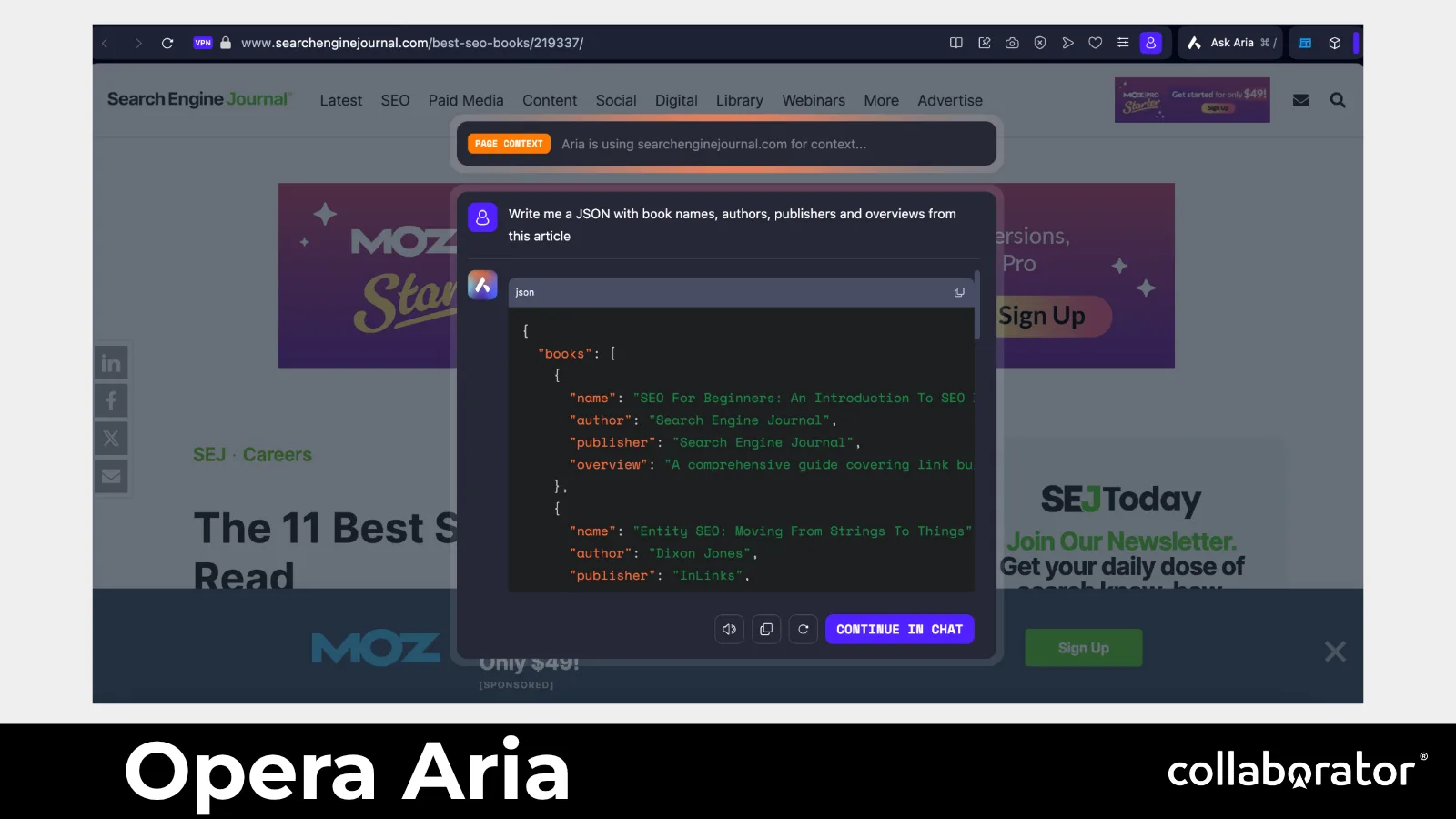Click the Moz logo in bottom ad
This screenshot has width=1456, height=819.
(x=376, y=649)
